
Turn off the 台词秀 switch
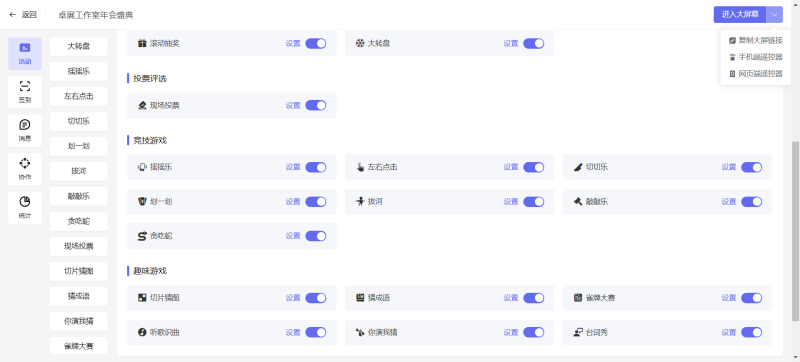pyautogui.click(x=752, y=332)
